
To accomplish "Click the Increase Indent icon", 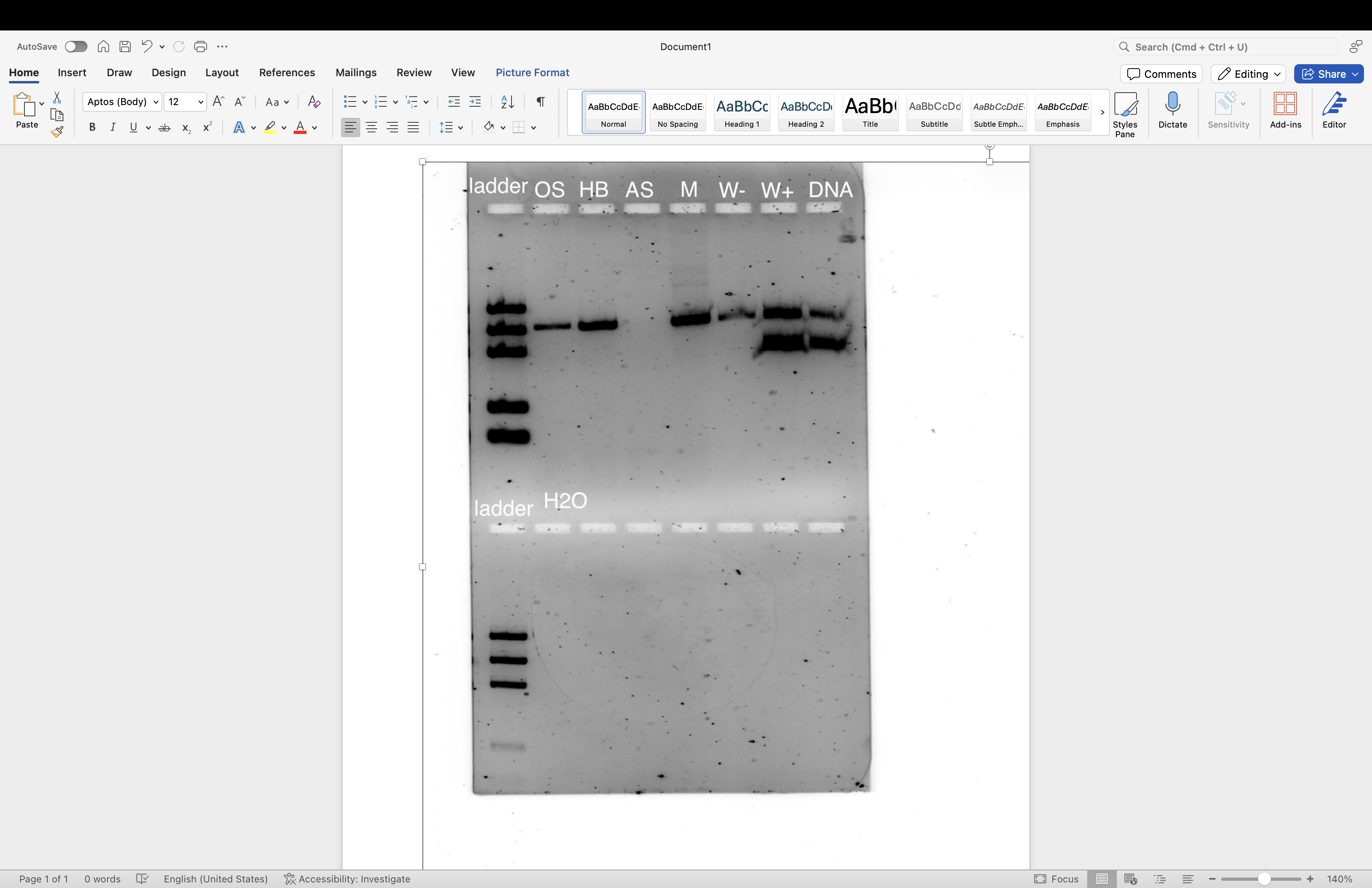I will tap(475, 102).
